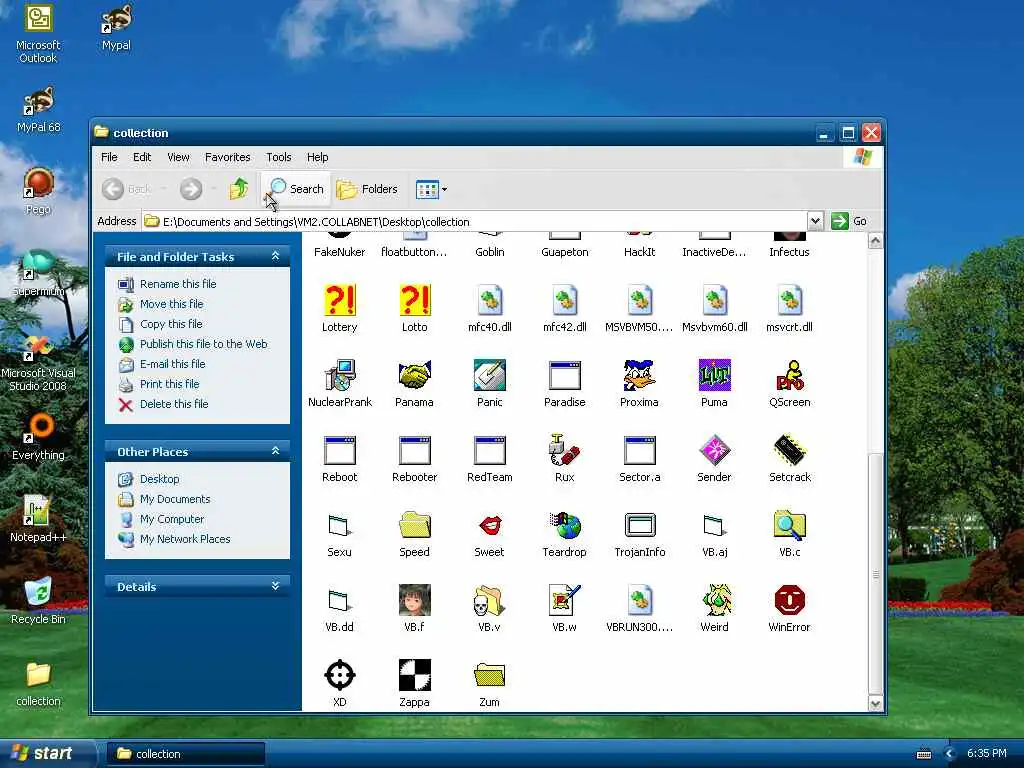Click the Panic file icon
Viewport: 1024px width, 768px height.
pos(490,376)
